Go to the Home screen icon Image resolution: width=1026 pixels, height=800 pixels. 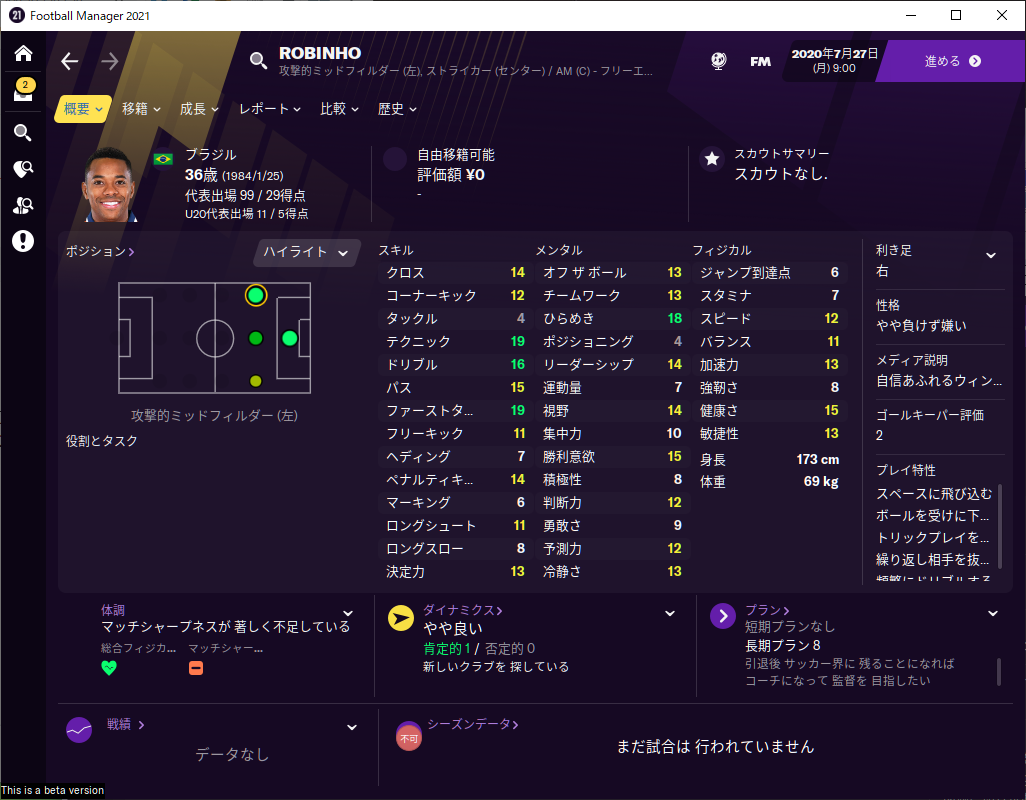(23, 53)
